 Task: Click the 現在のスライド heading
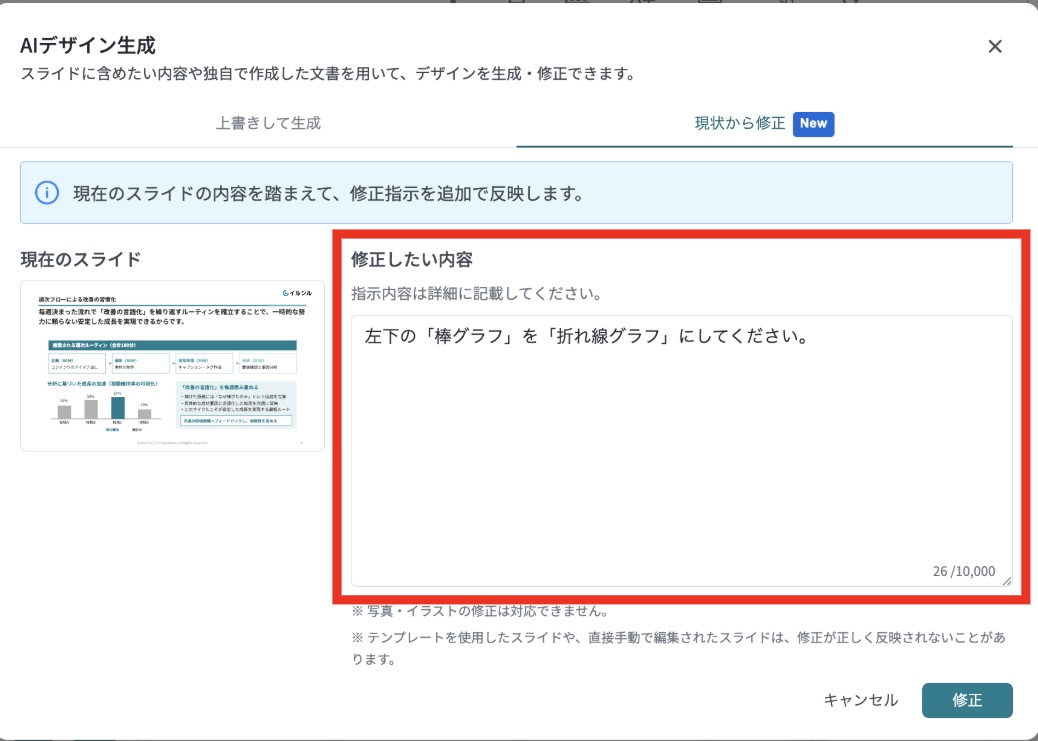pos(81,259)
